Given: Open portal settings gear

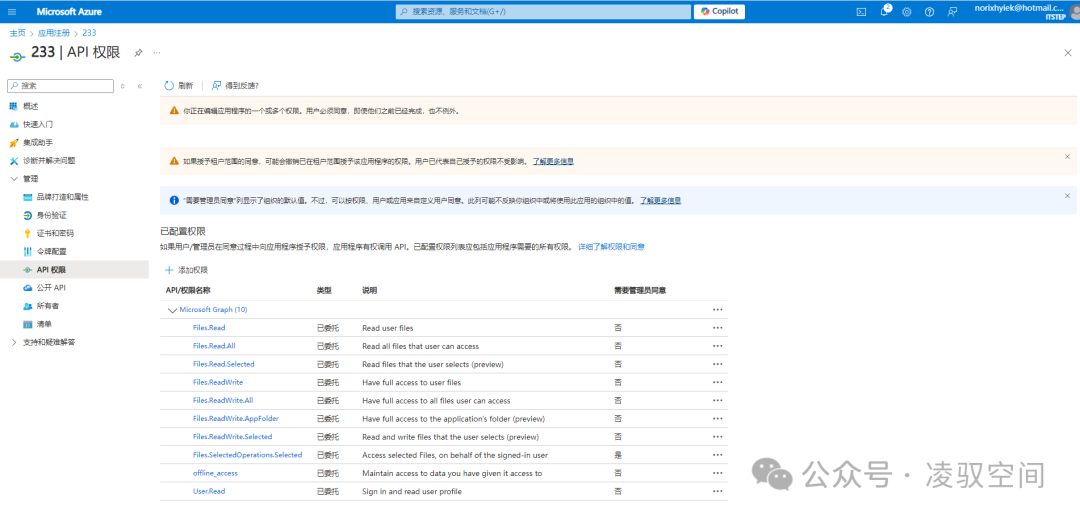Looking at the screenshot, I should (907, 11).
